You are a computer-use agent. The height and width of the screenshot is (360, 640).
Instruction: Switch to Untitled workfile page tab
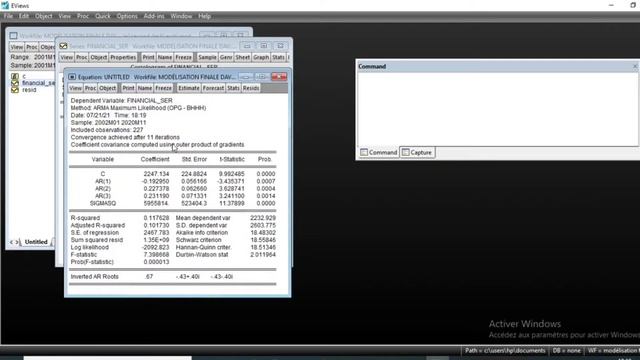pos(36,242)
